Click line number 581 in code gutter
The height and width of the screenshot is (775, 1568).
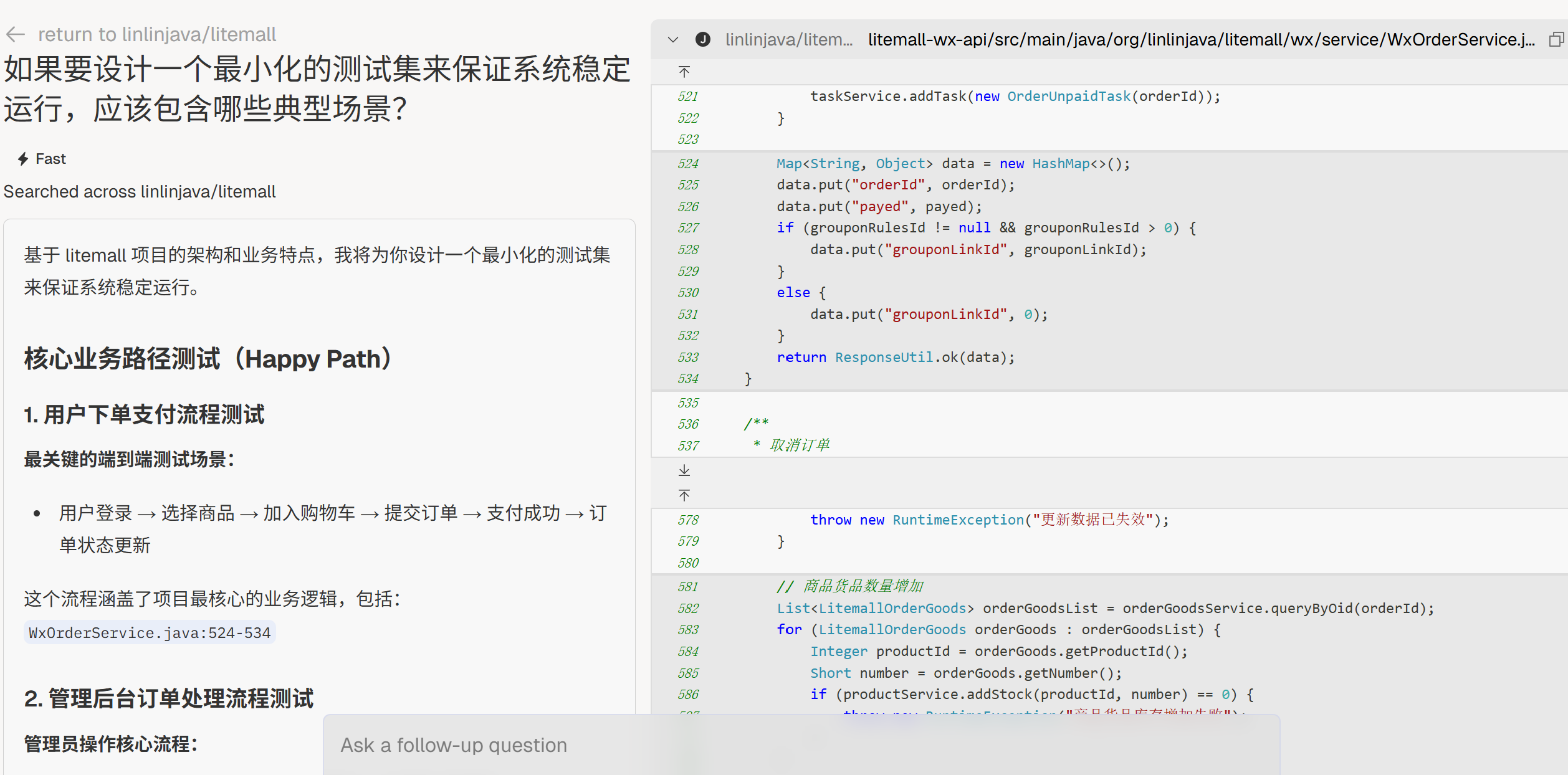tap(688, 587)
